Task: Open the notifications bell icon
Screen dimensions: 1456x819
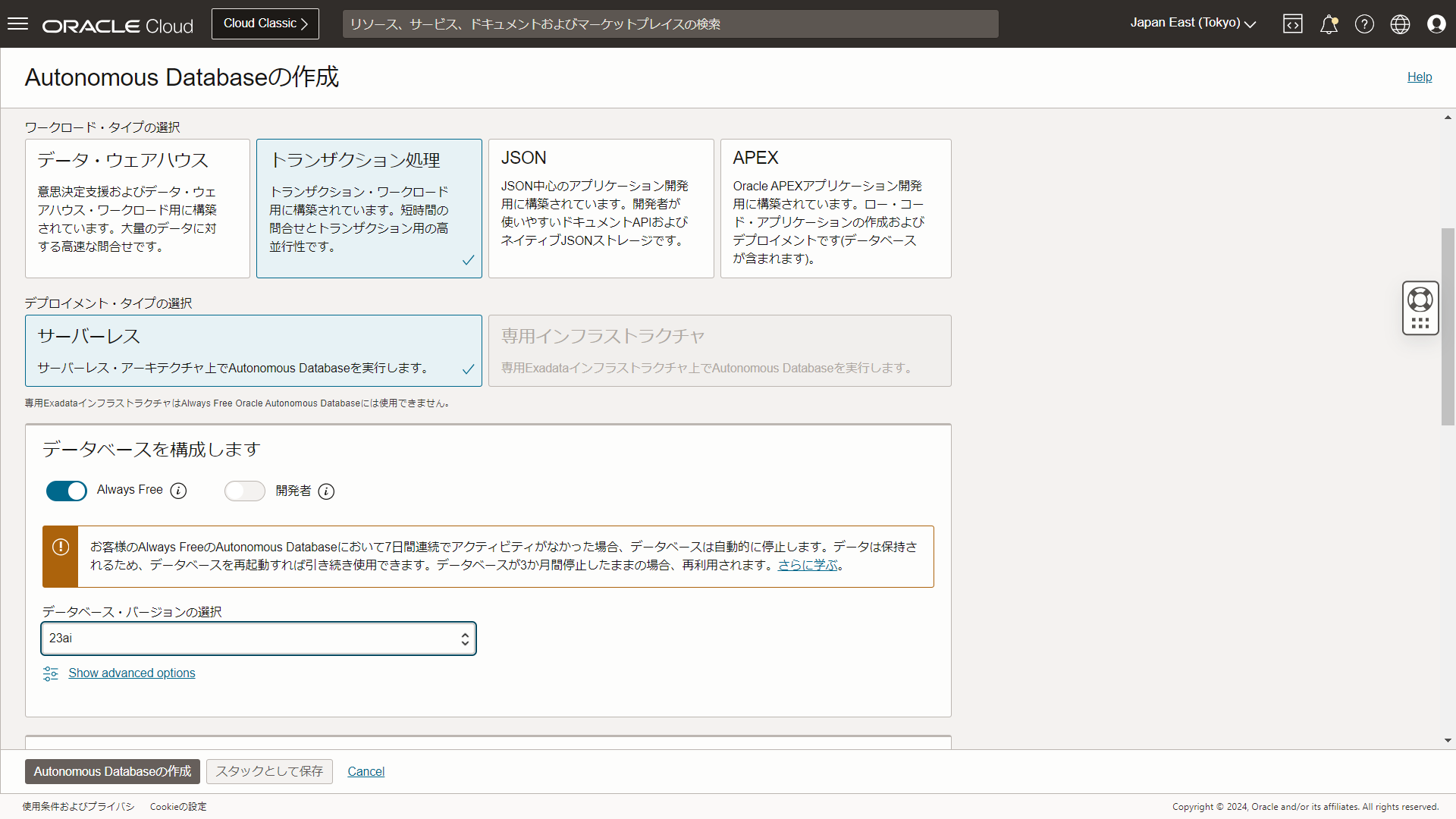Action: (1328, 24)
